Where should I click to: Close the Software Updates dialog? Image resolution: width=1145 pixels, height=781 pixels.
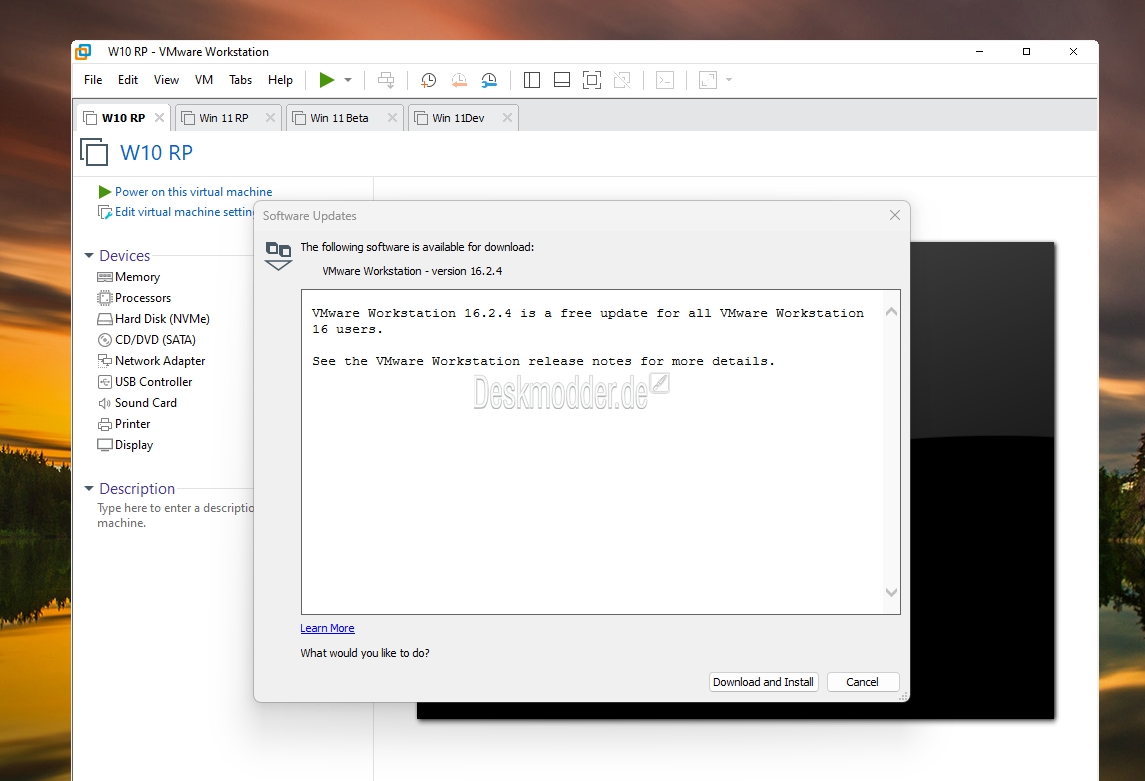(x=895, y=215)
